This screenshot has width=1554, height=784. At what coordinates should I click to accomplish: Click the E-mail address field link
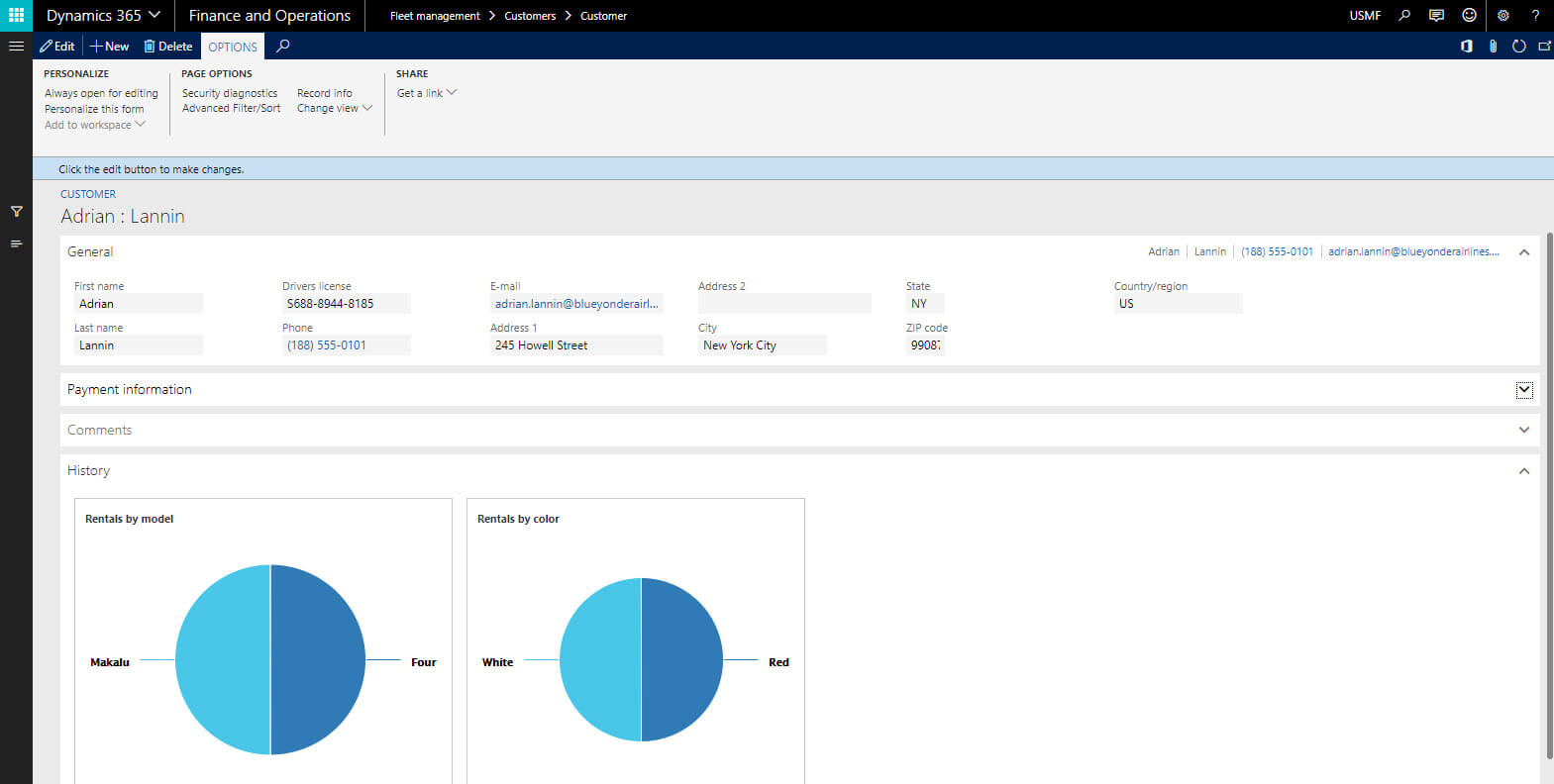(x=576, y=304)
